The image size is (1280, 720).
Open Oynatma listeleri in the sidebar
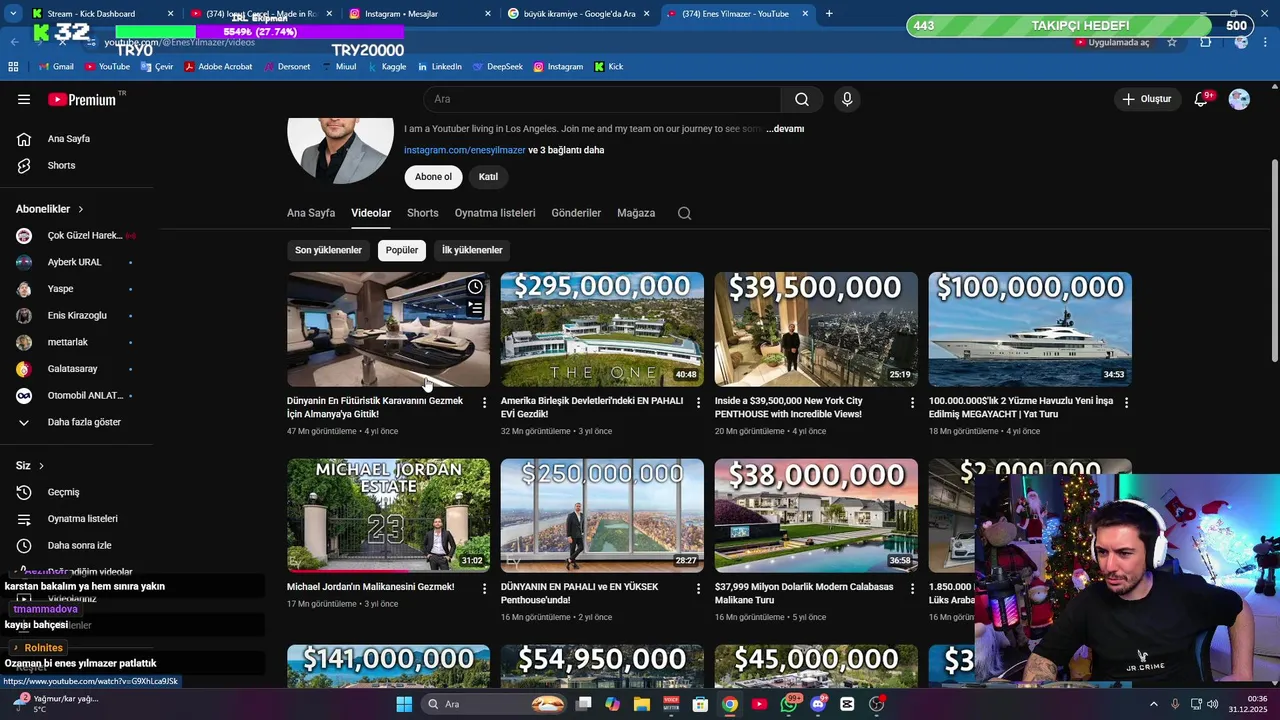80,519
